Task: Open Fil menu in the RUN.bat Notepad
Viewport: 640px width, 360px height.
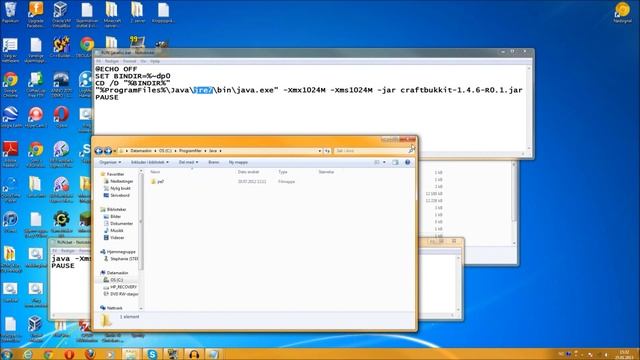Action: click(55, 251)
